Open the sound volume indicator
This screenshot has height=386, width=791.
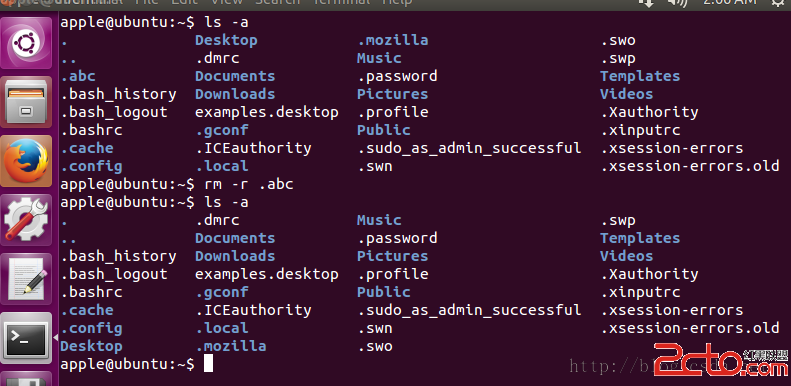coord(677,3)
